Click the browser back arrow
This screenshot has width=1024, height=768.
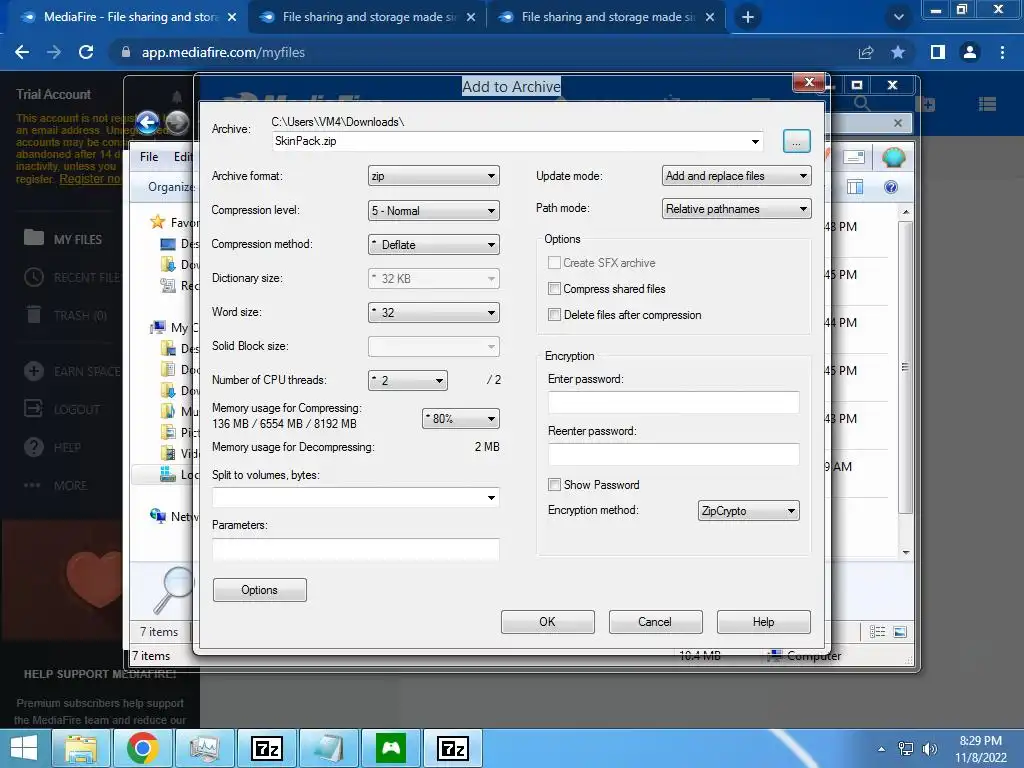click(22, 52)
